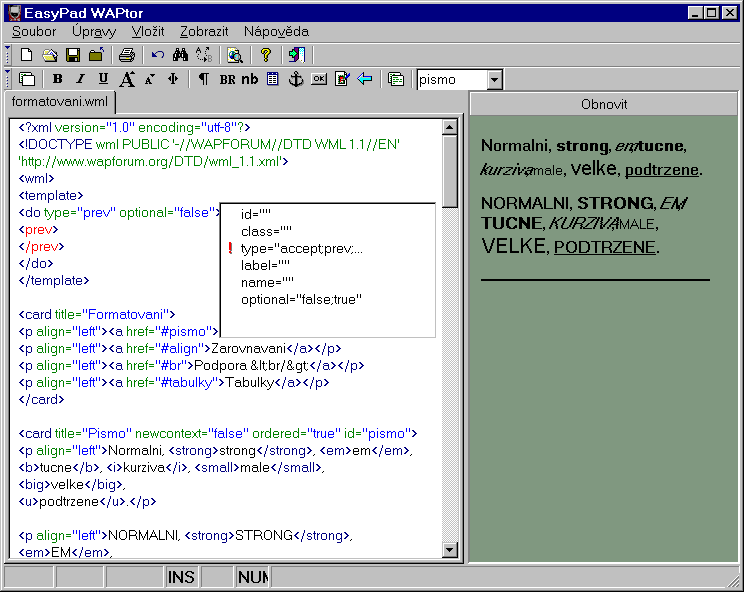Click the card title="Pismo" line in code
Screen dimensions: 744x592
point(218,434)
